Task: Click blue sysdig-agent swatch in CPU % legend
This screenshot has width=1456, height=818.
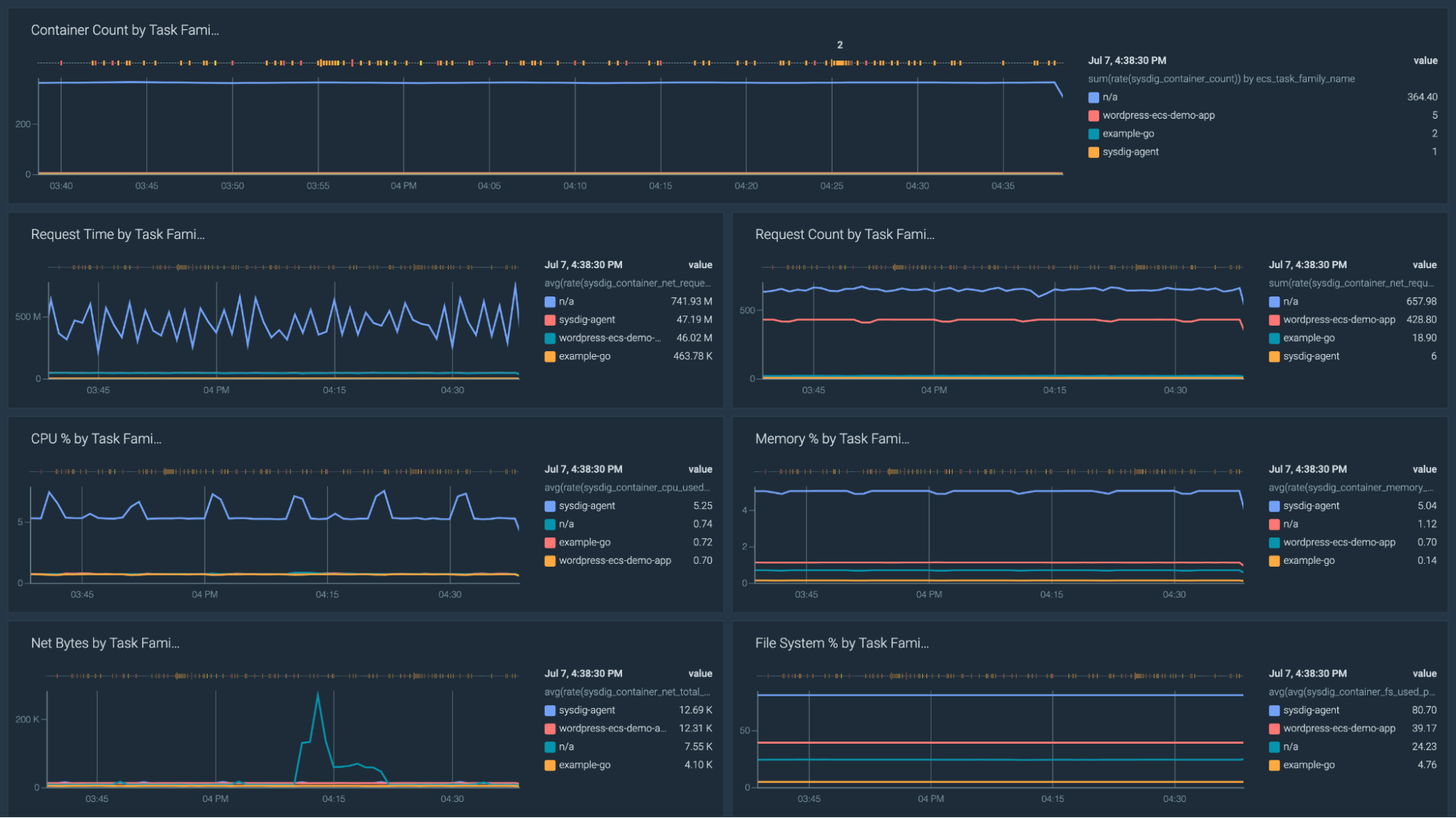Action: click(550, 506)
